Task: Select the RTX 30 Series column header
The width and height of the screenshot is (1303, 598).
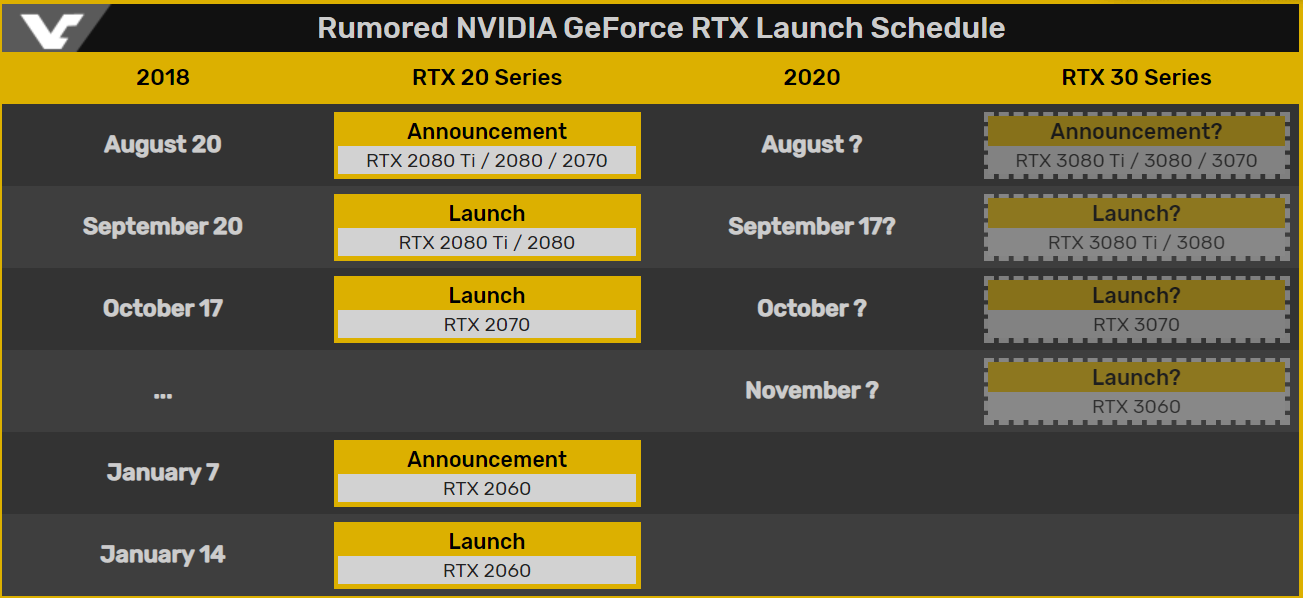Action: (x=1136, y=77)
